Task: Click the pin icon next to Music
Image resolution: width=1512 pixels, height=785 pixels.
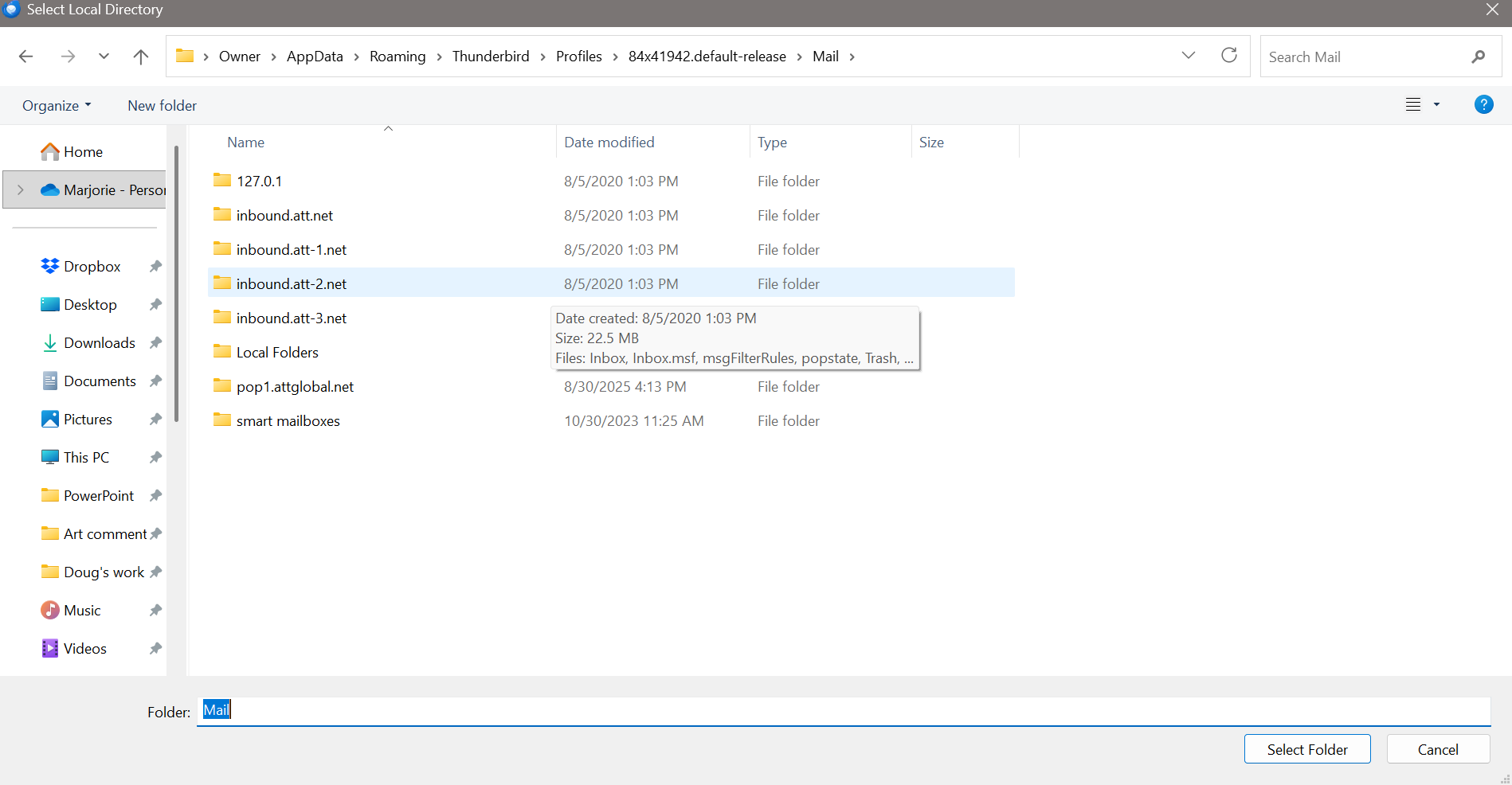Action: [155, 611]
